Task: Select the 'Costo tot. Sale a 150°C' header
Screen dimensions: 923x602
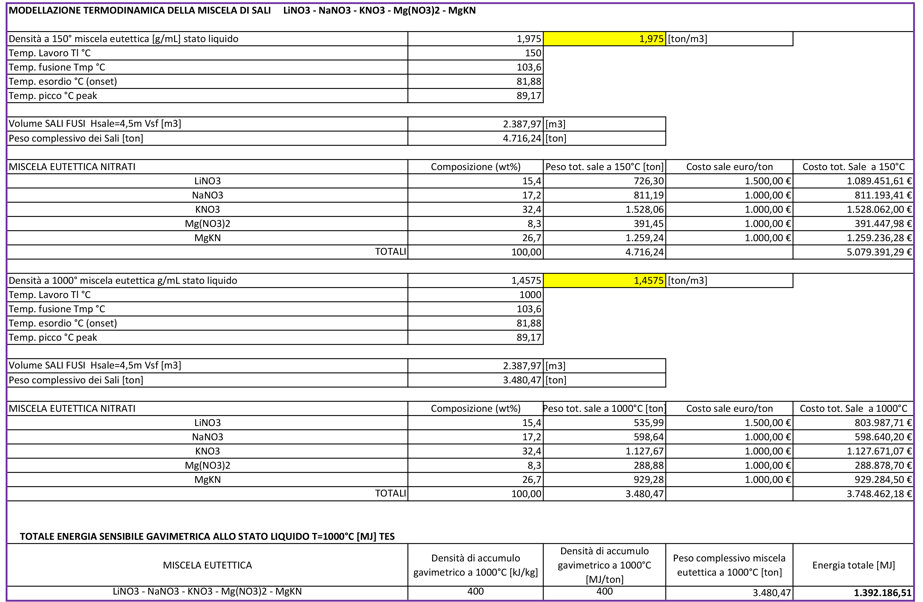Action: click(854, 167)
